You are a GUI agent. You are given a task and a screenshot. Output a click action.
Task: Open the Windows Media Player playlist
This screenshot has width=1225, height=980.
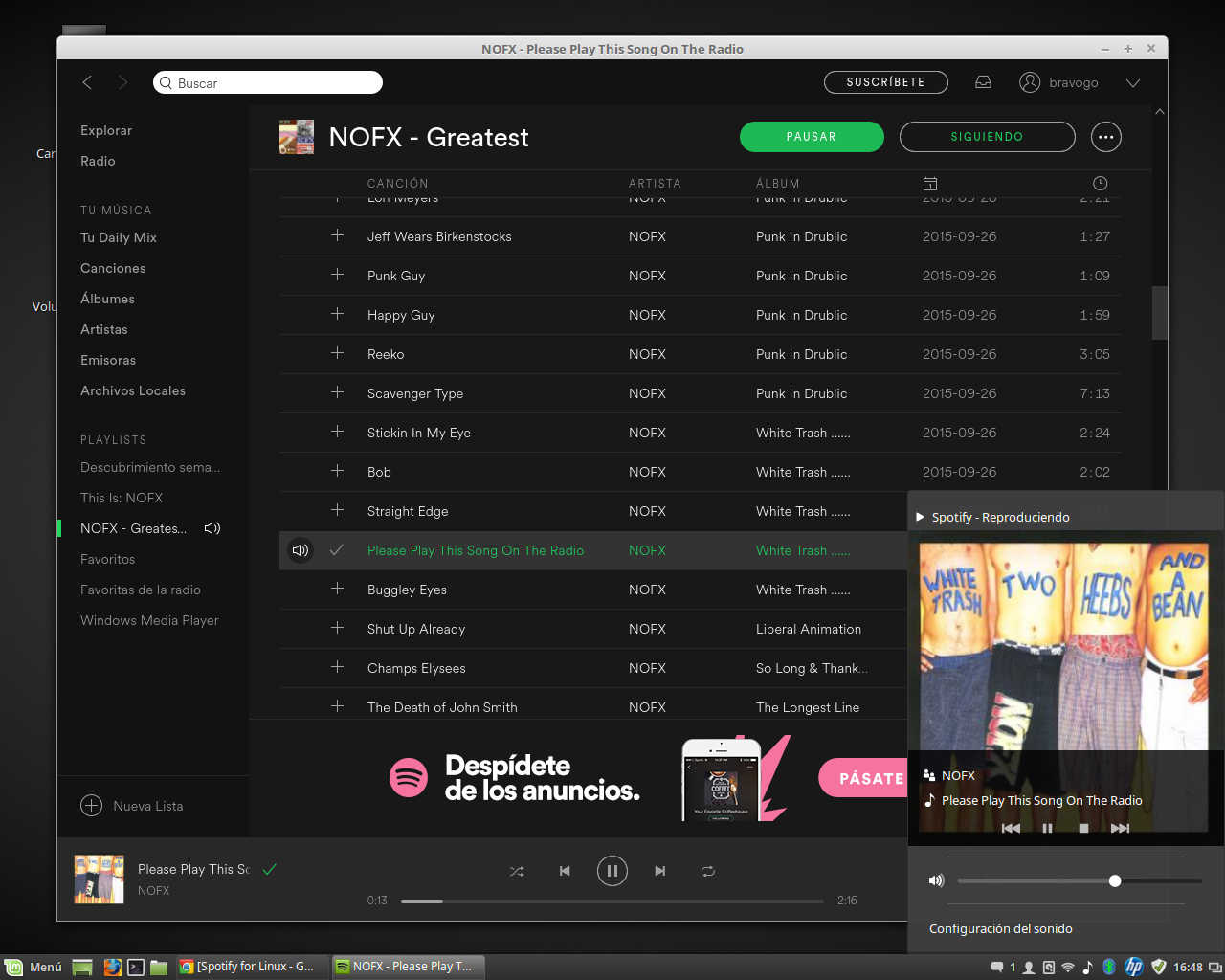[x=149, y=620]
